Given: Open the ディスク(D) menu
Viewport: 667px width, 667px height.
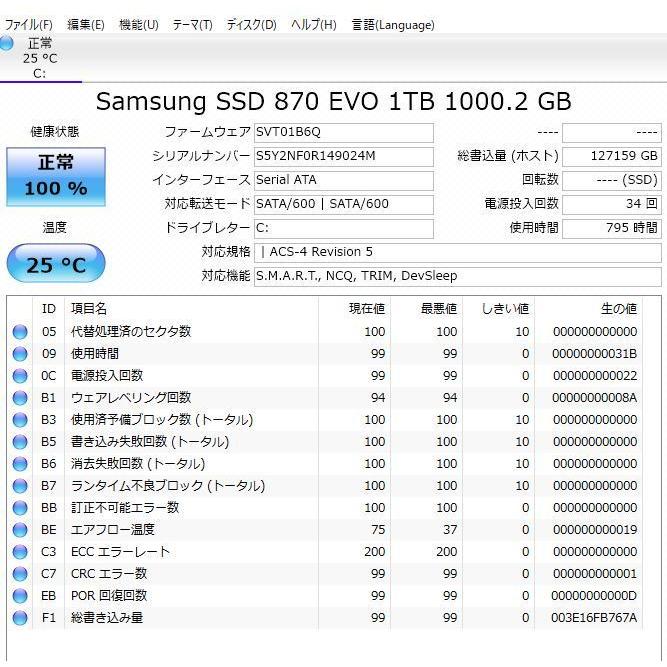Looking at the screenshot, I should 251,25.
